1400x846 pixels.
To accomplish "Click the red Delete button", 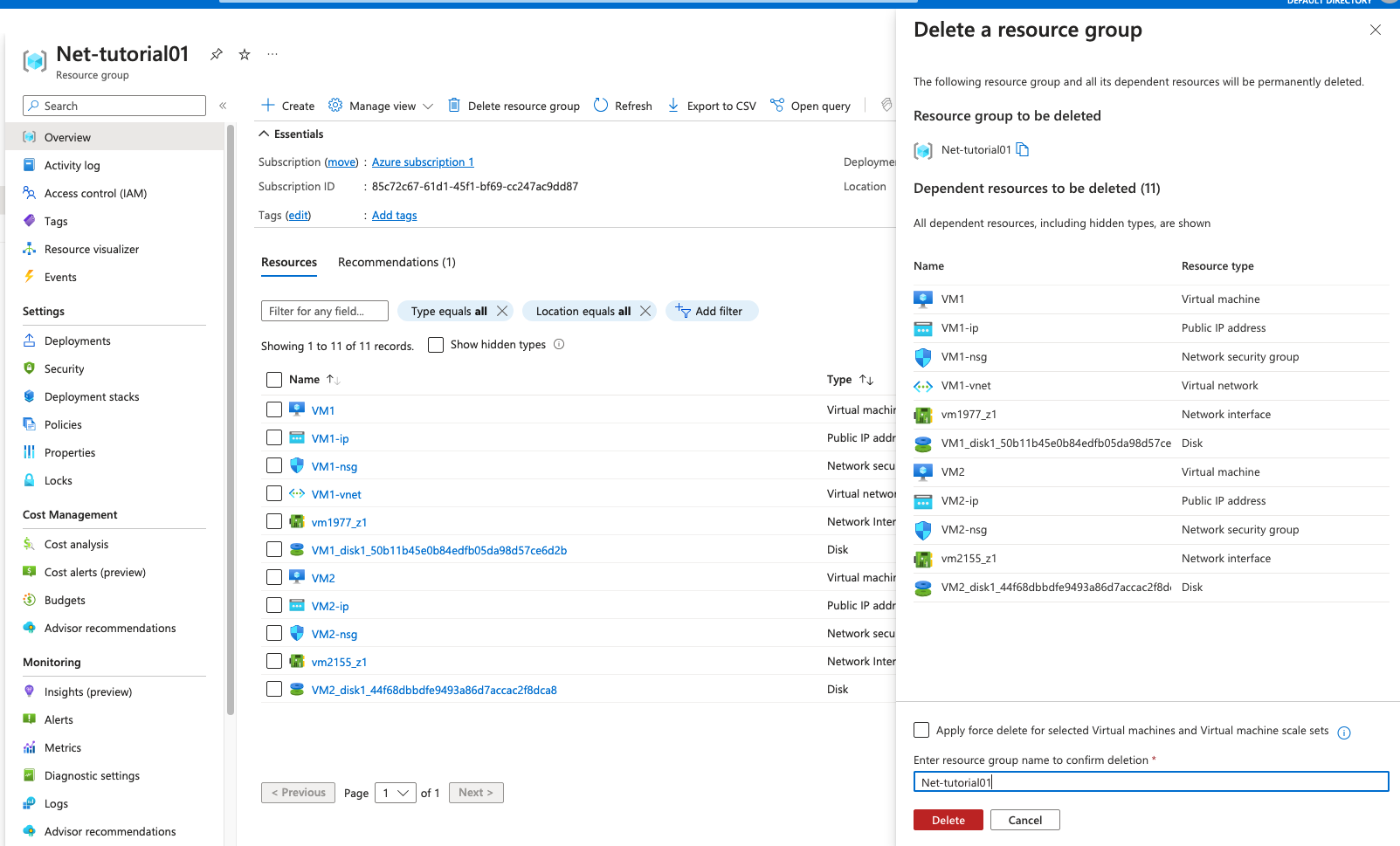I will (948, 820).
